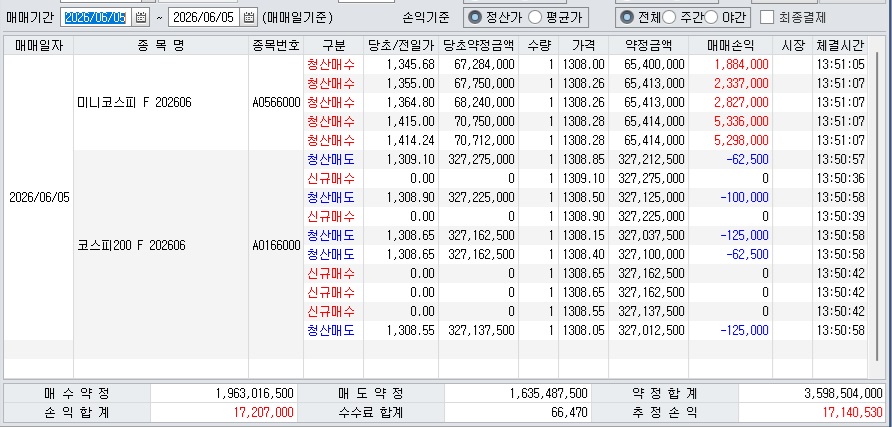Click the 시장 column header
Image resolution: width=892 pixels, height=427 pixels.
point(791,45)
